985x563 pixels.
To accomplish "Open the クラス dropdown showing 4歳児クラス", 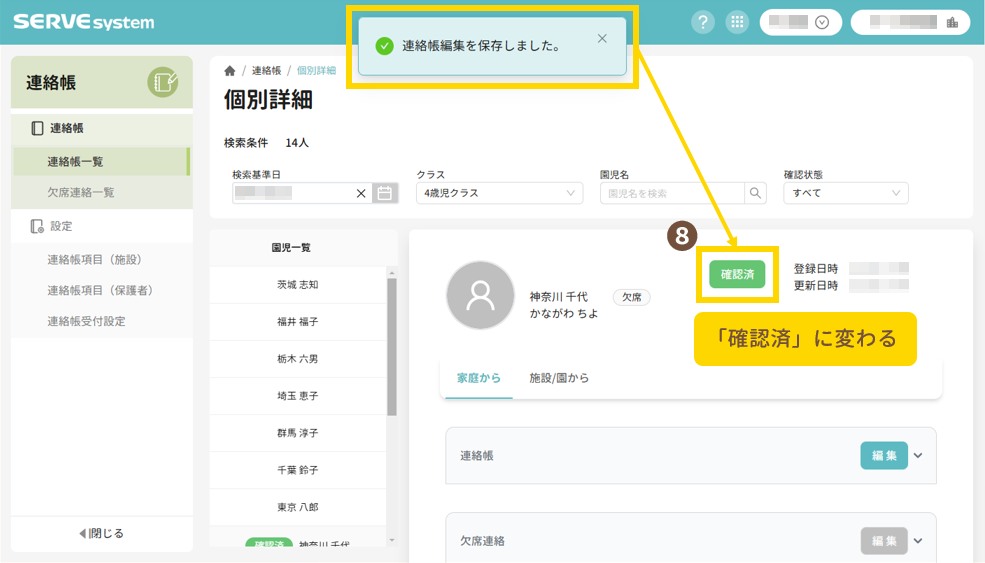I will (499, 193).
